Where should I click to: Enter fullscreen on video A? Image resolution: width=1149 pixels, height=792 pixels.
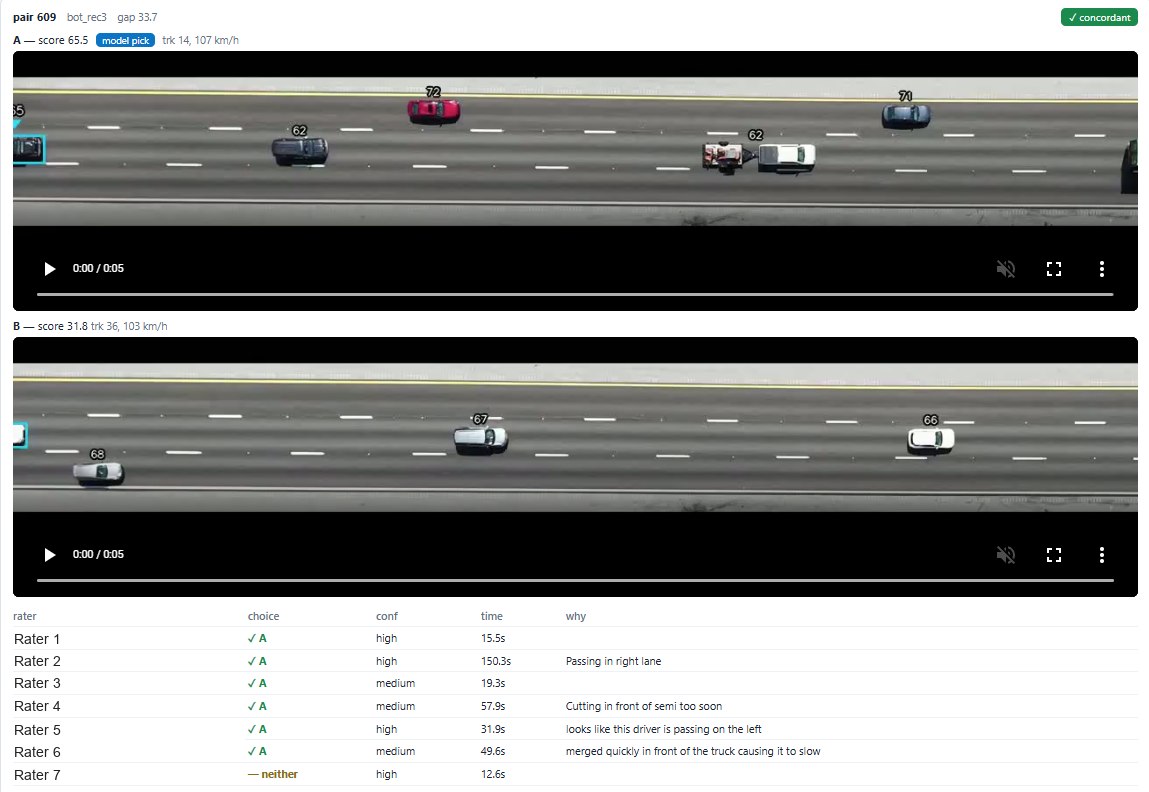point(1054,269)
